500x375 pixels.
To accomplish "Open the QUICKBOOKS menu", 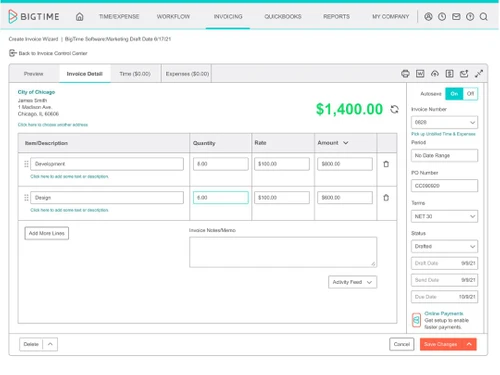I will [283, 16].
